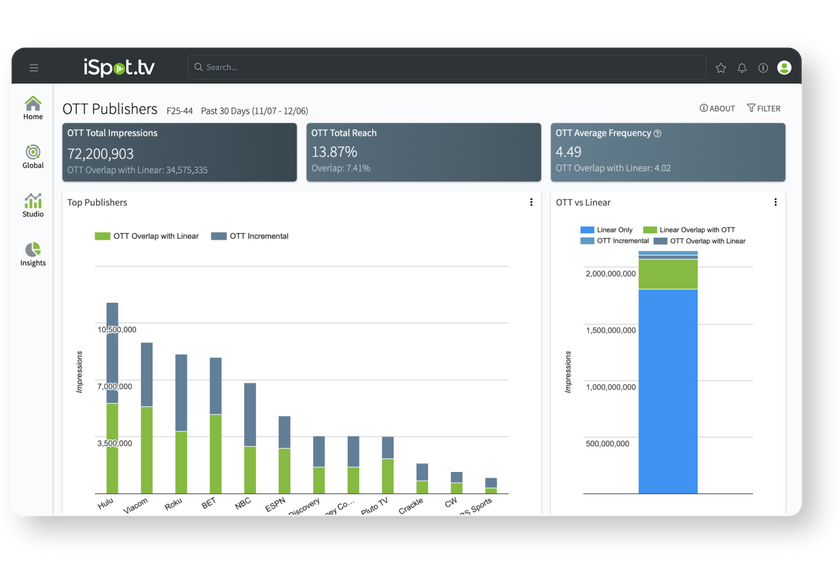Open the FILTER button

763,108
